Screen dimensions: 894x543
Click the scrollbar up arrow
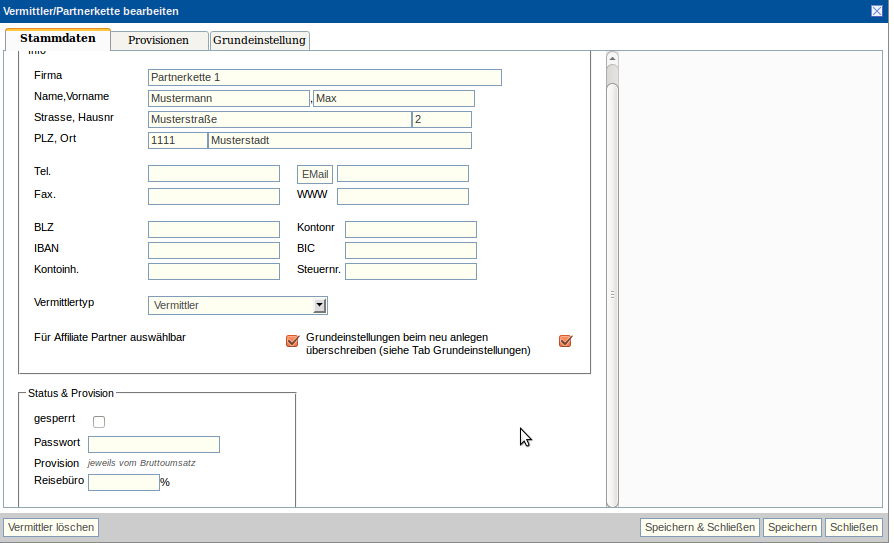tap(612, 58)
